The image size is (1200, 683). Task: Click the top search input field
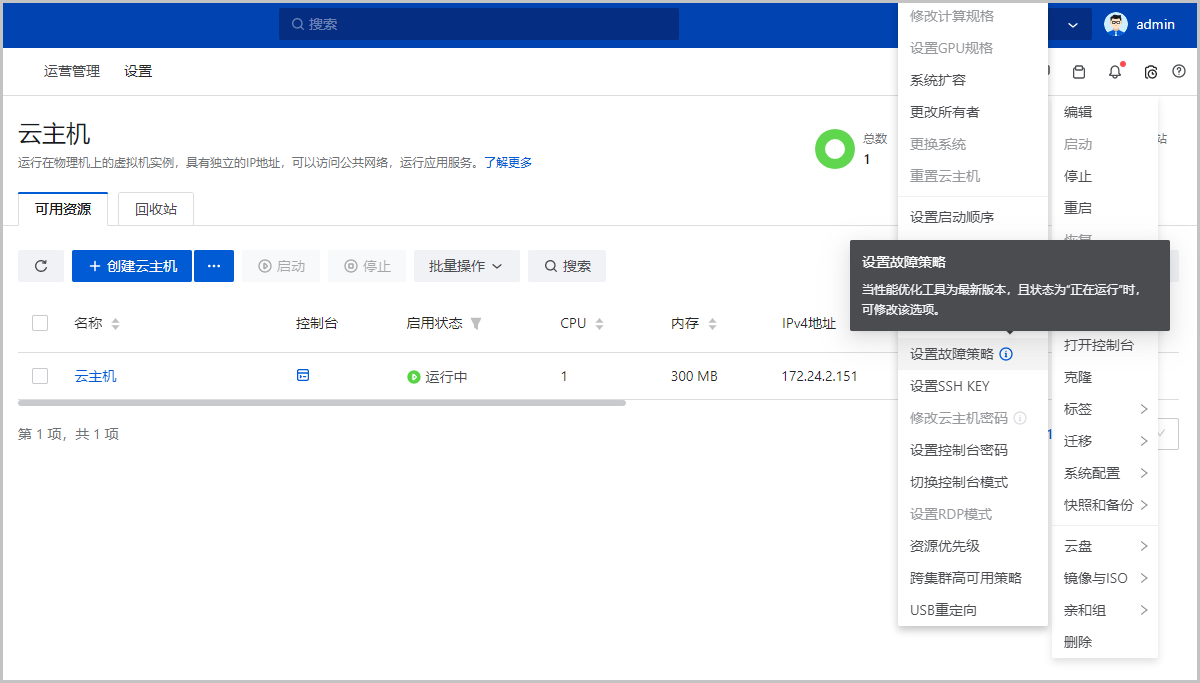pos(478,24)
